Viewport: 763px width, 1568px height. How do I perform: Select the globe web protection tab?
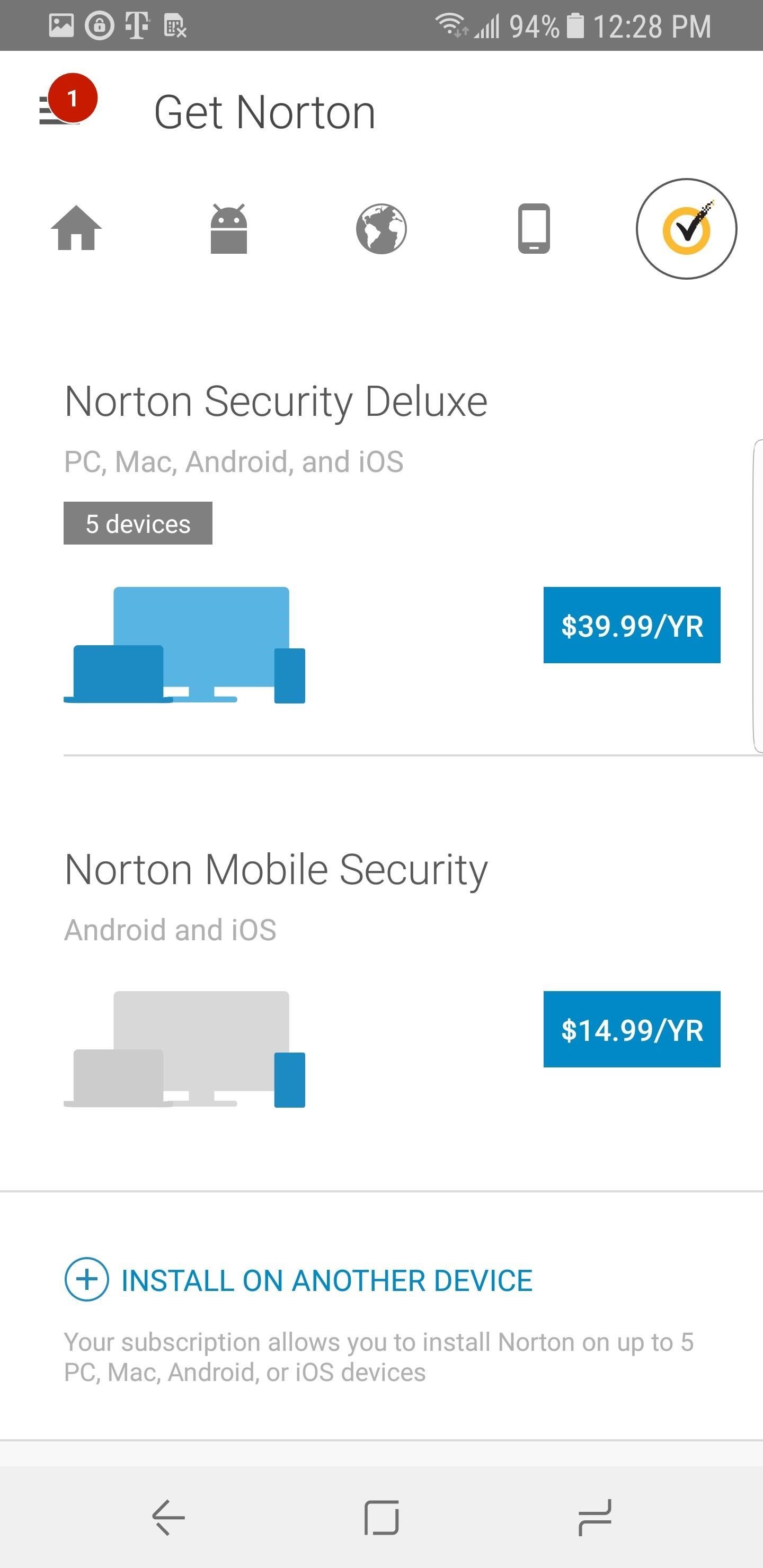tap(381, 228)
